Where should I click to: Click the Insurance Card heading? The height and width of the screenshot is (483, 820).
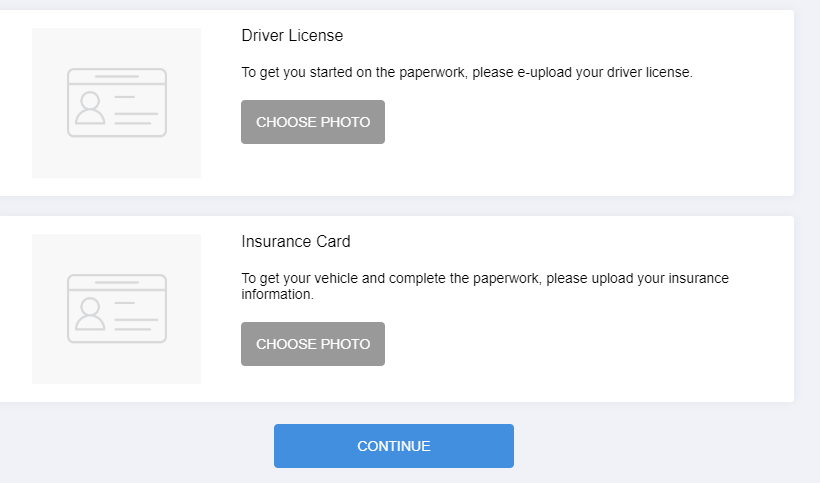(x=296, y=242)
